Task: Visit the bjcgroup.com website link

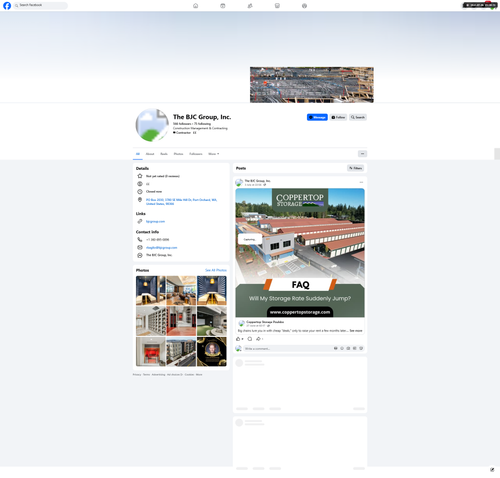Action: (x=155, y=221)
